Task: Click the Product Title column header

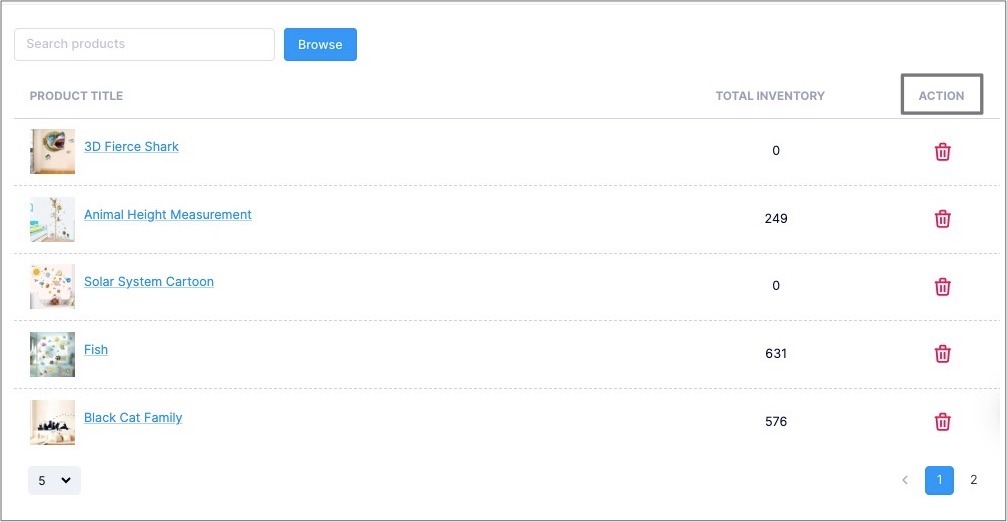Action: coord(76,96)
